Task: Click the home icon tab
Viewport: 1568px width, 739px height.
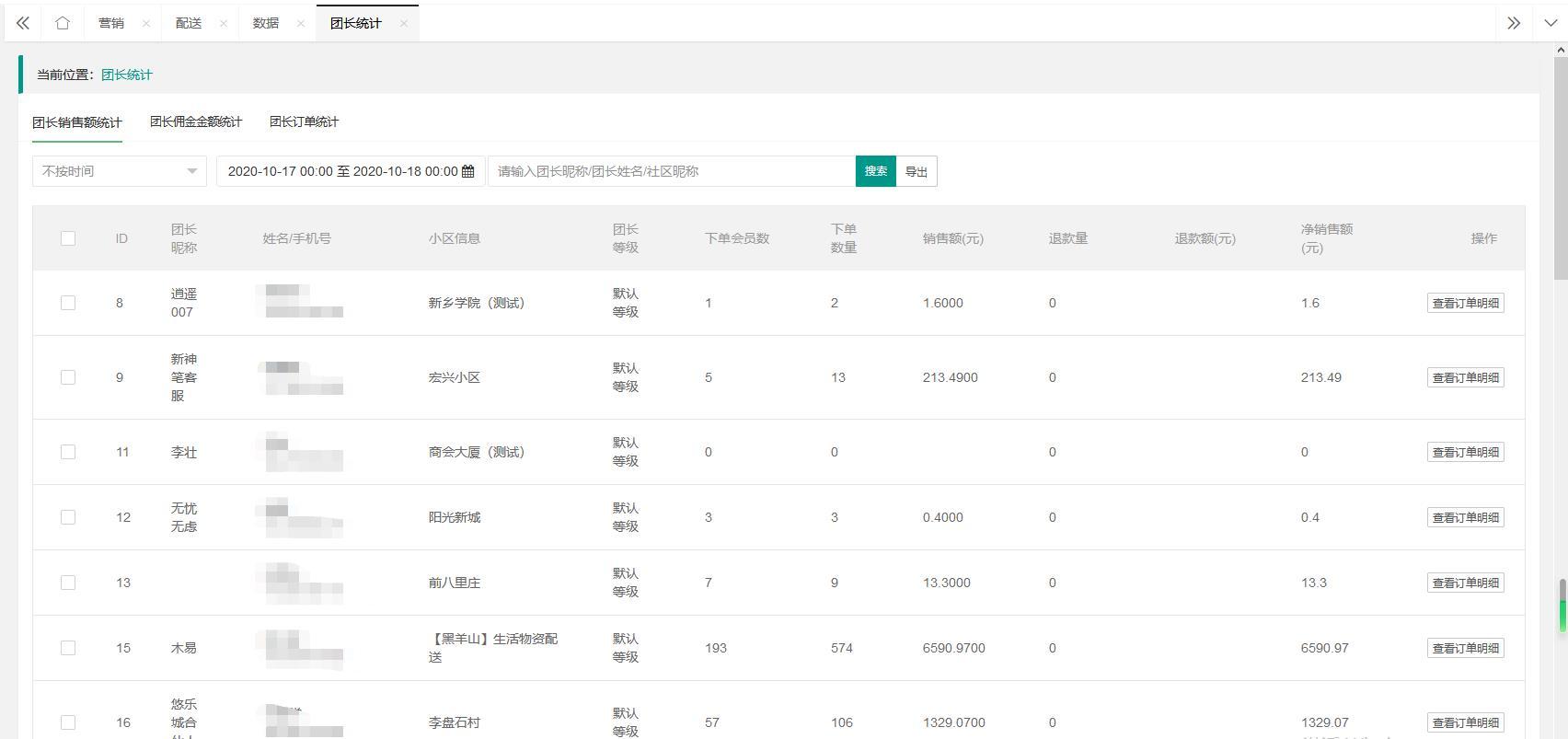Action: [x=63, y=23]
